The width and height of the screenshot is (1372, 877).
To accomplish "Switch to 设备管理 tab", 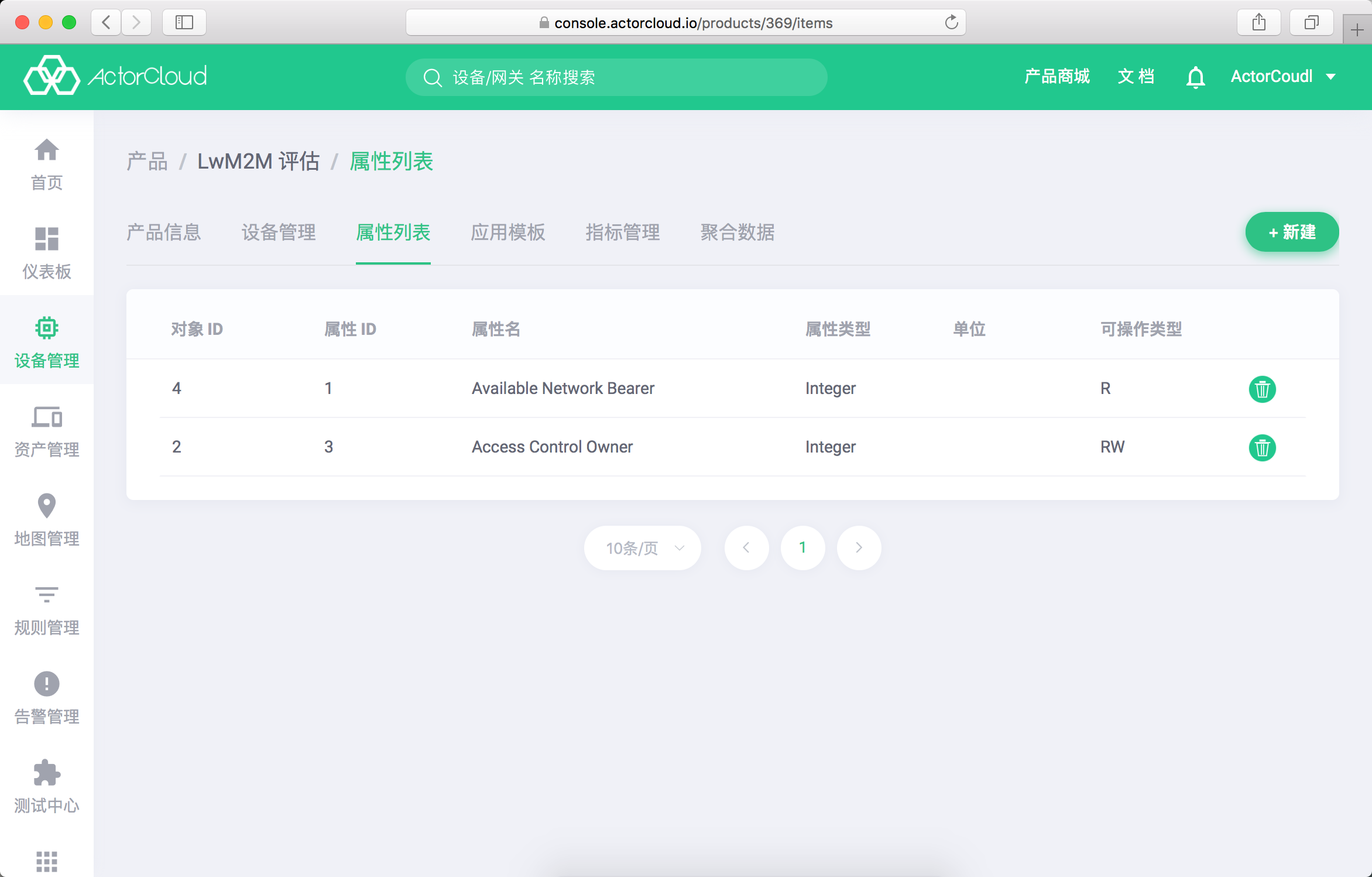I will [279, 232].
